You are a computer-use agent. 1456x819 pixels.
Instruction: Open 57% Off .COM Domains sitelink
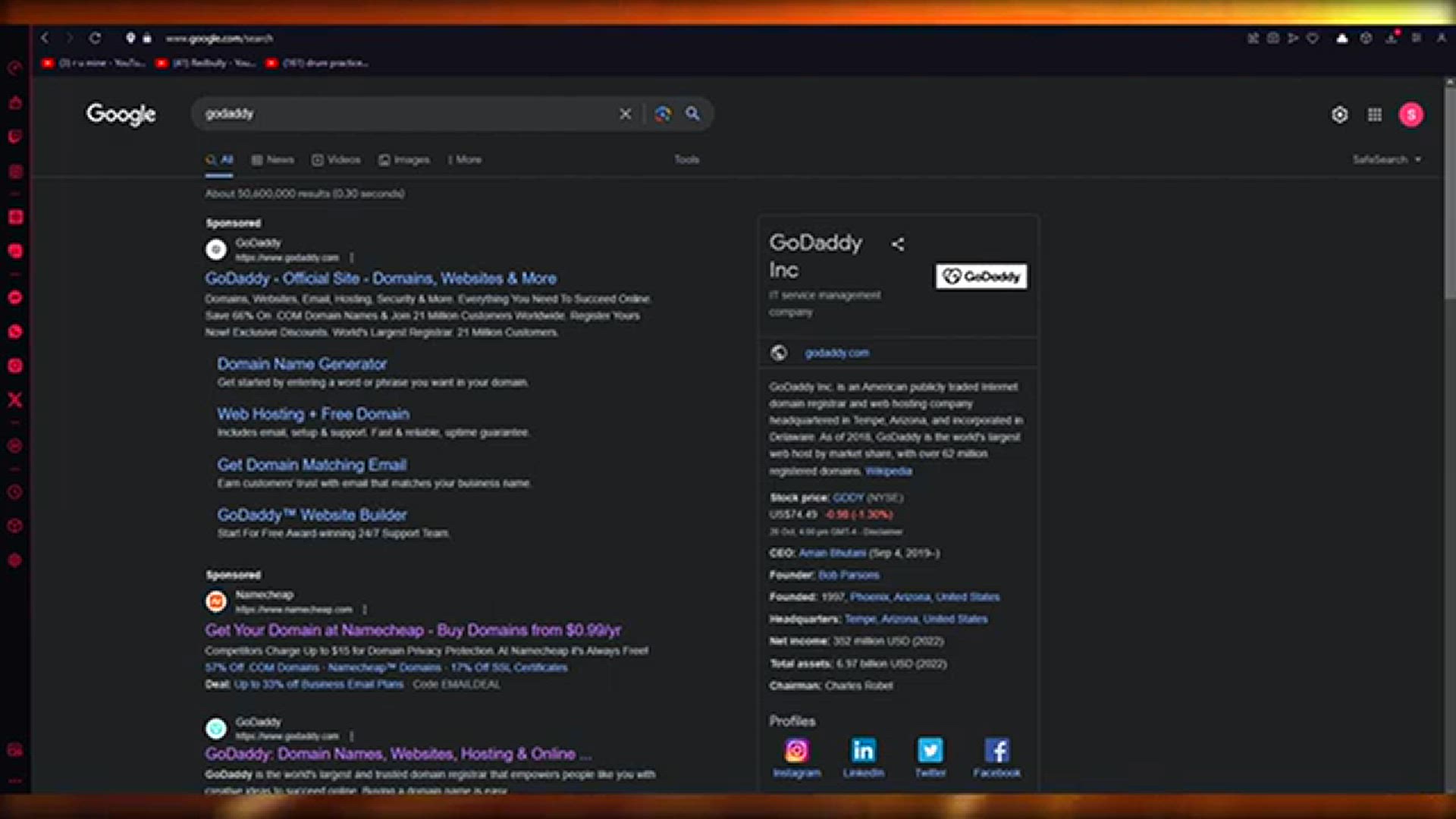point(262,667)
